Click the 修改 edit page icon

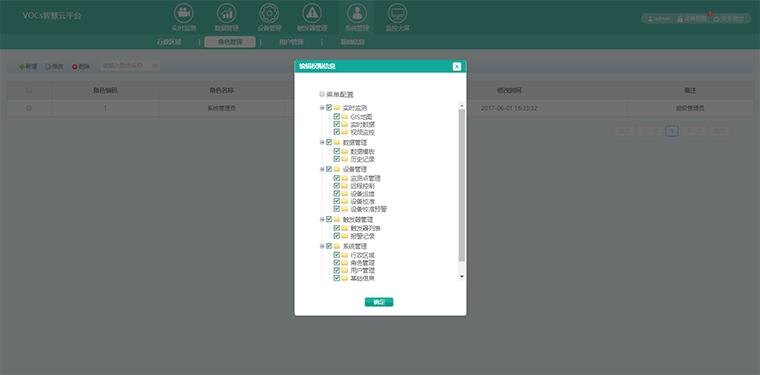48,66
